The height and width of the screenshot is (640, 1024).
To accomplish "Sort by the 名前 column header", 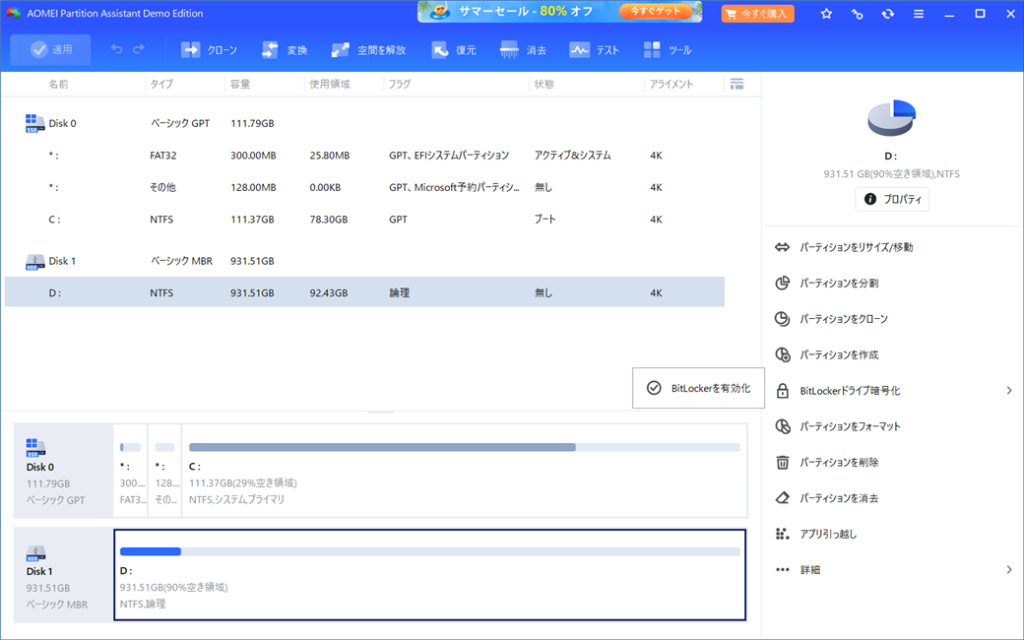I will tap(58, 84).
